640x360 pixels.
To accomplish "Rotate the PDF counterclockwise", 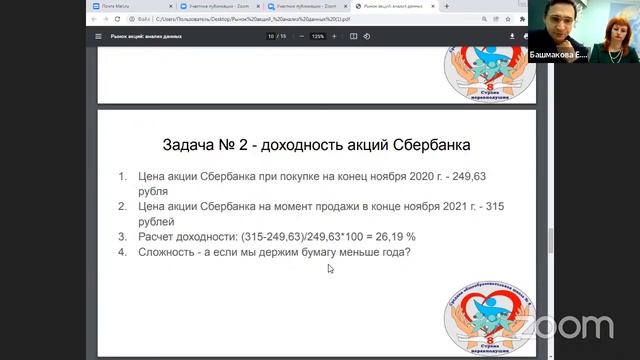I will [367, 36].
